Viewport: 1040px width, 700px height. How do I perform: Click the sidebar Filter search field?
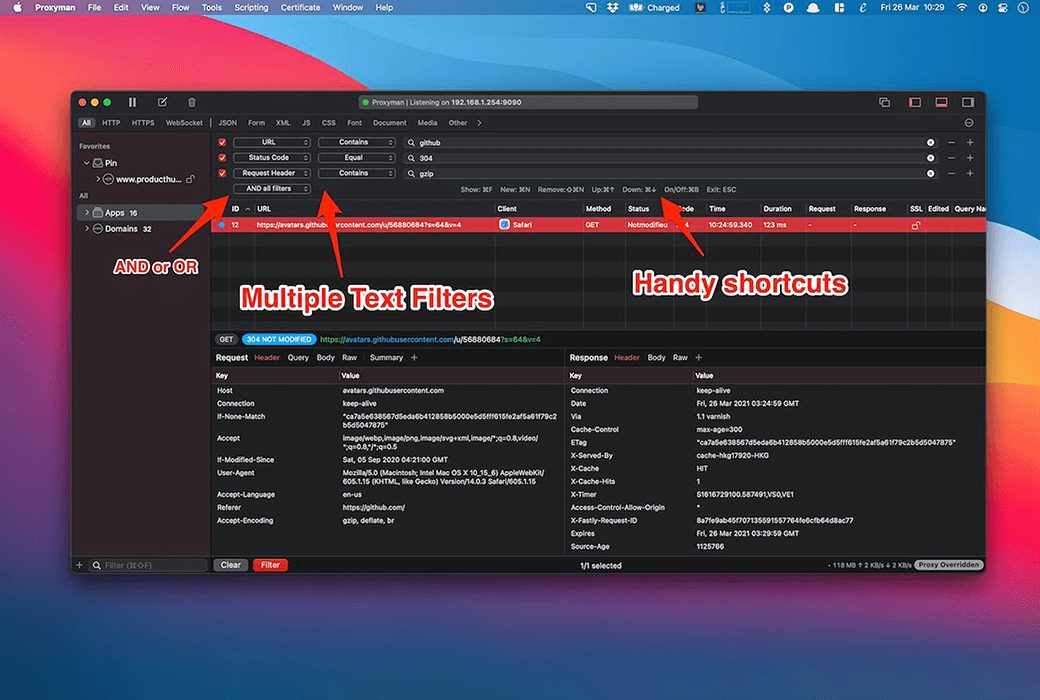(150, 565)
